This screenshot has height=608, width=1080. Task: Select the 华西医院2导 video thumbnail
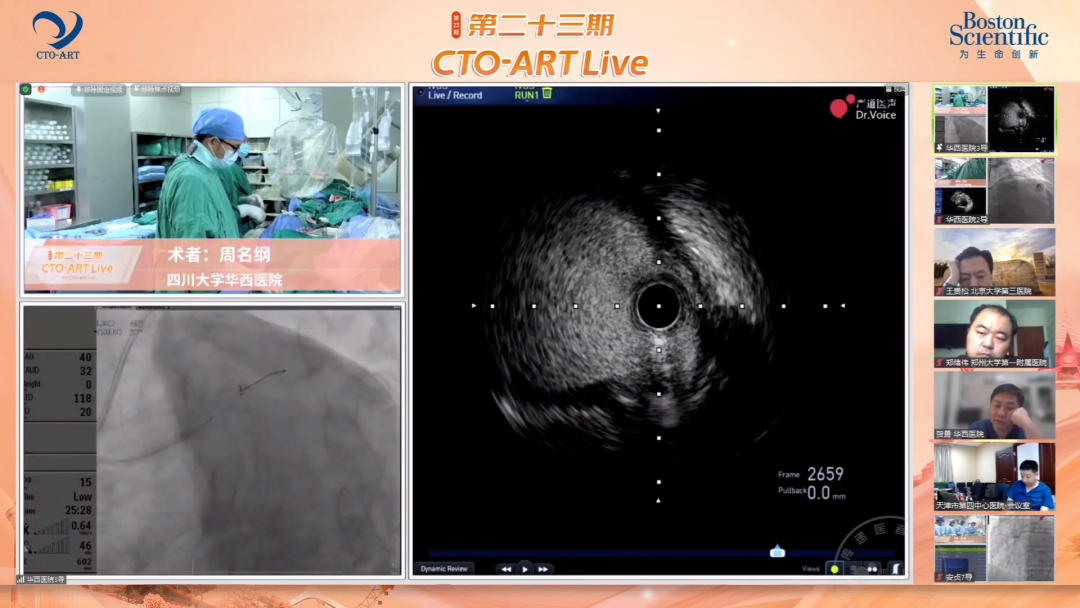(x=993, y=190)
